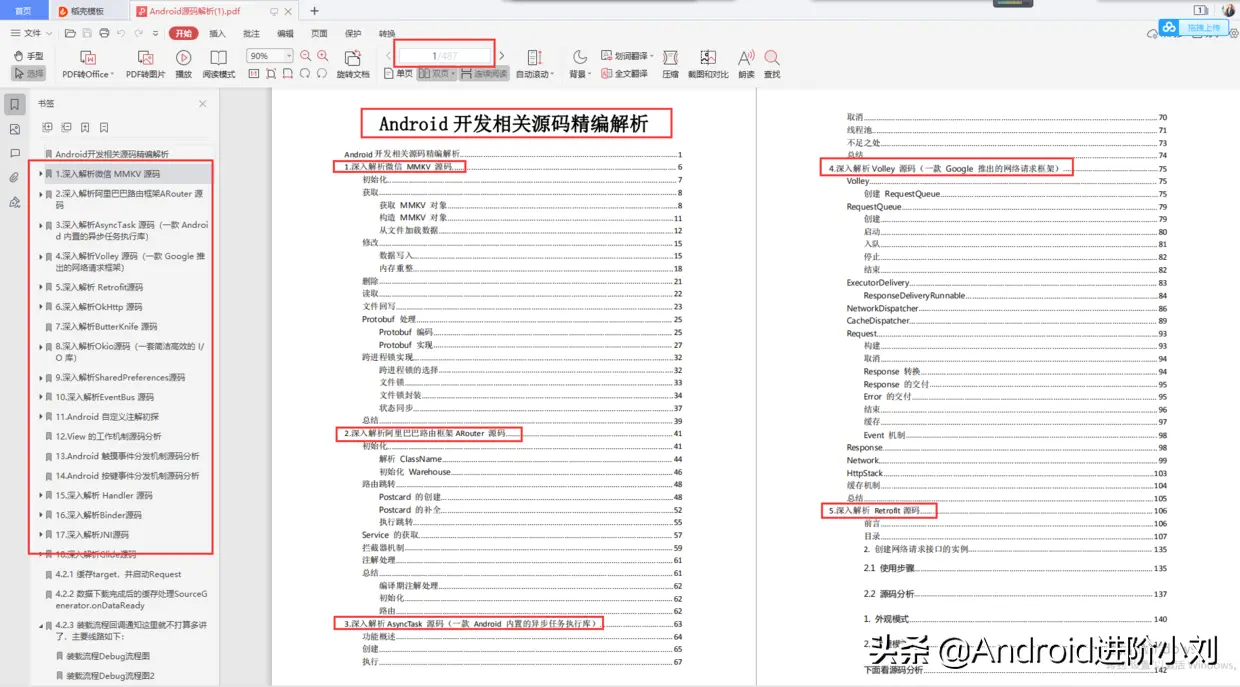Open the 自动滚动 auto scroll tool
The image size is (1240, 687).
click(x=534, y=64)
